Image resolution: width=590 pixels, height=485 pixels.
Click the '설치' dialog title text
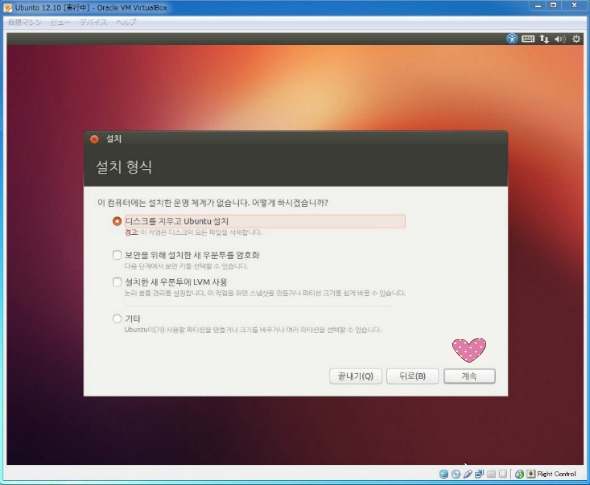tap(114, 139)
